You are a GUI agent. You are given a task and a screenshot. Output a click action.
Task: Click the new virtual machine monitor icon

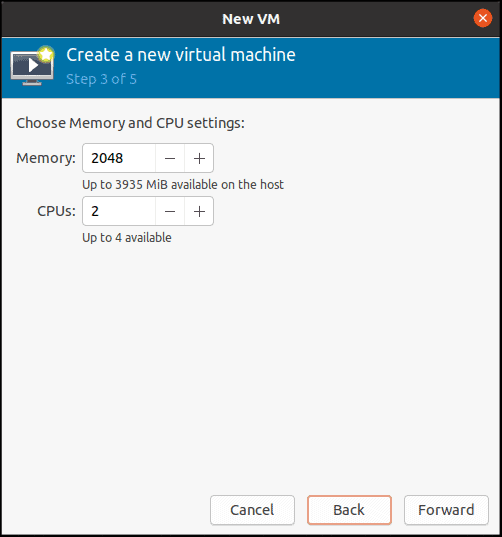[32, 66]
